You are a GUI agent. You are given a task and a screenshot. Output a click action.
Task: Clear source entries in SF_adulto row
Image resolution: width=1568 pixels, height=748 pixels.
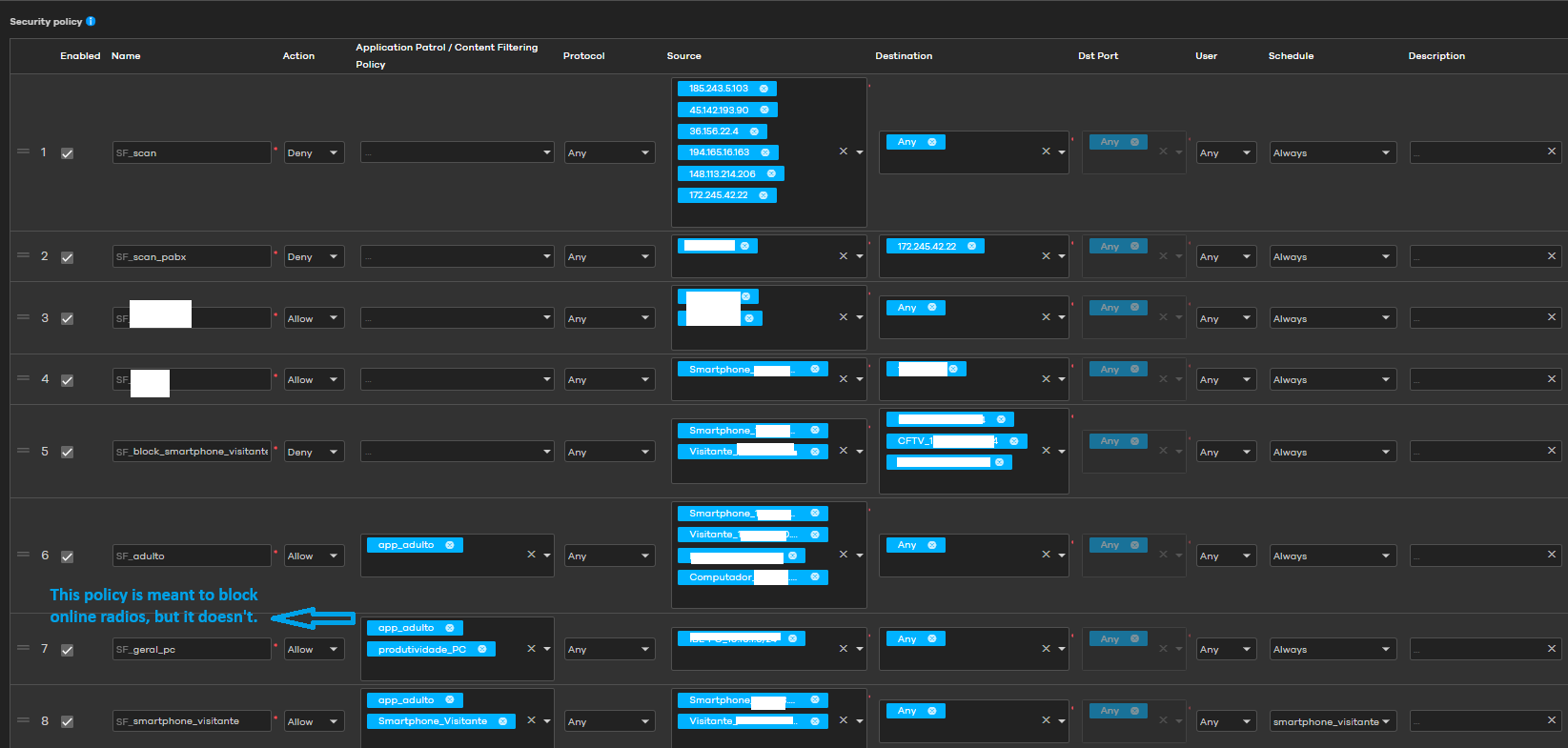[x=843, y=555]
